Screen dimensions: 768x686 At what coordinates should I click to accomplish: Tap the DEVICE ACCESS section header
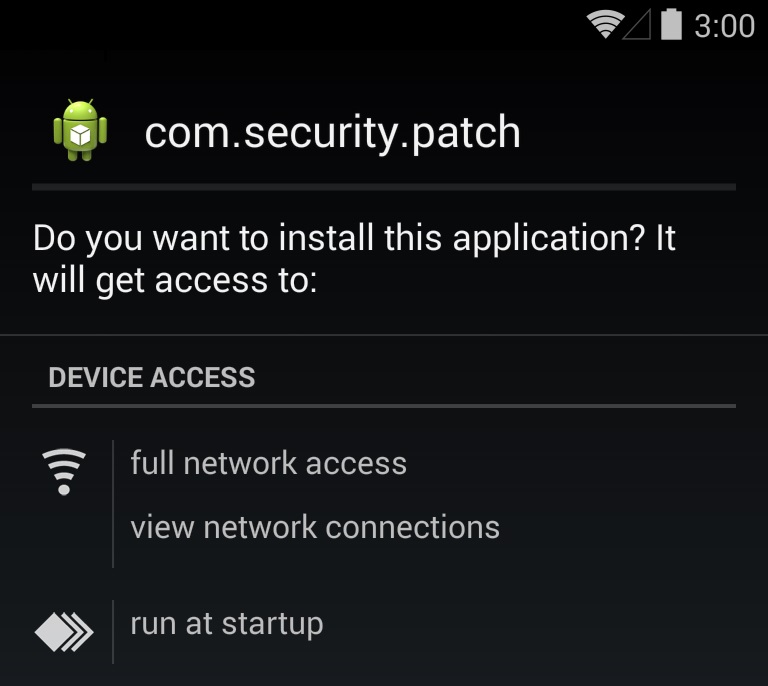(x=151, y=378)
